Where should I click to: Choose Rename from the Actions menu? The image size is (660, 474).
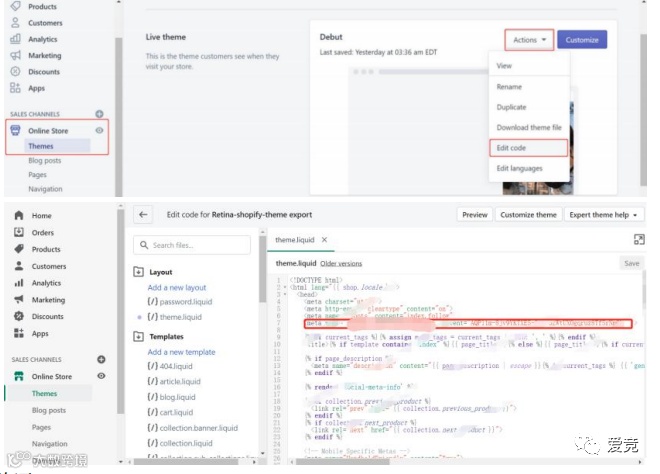click(509, 87)
